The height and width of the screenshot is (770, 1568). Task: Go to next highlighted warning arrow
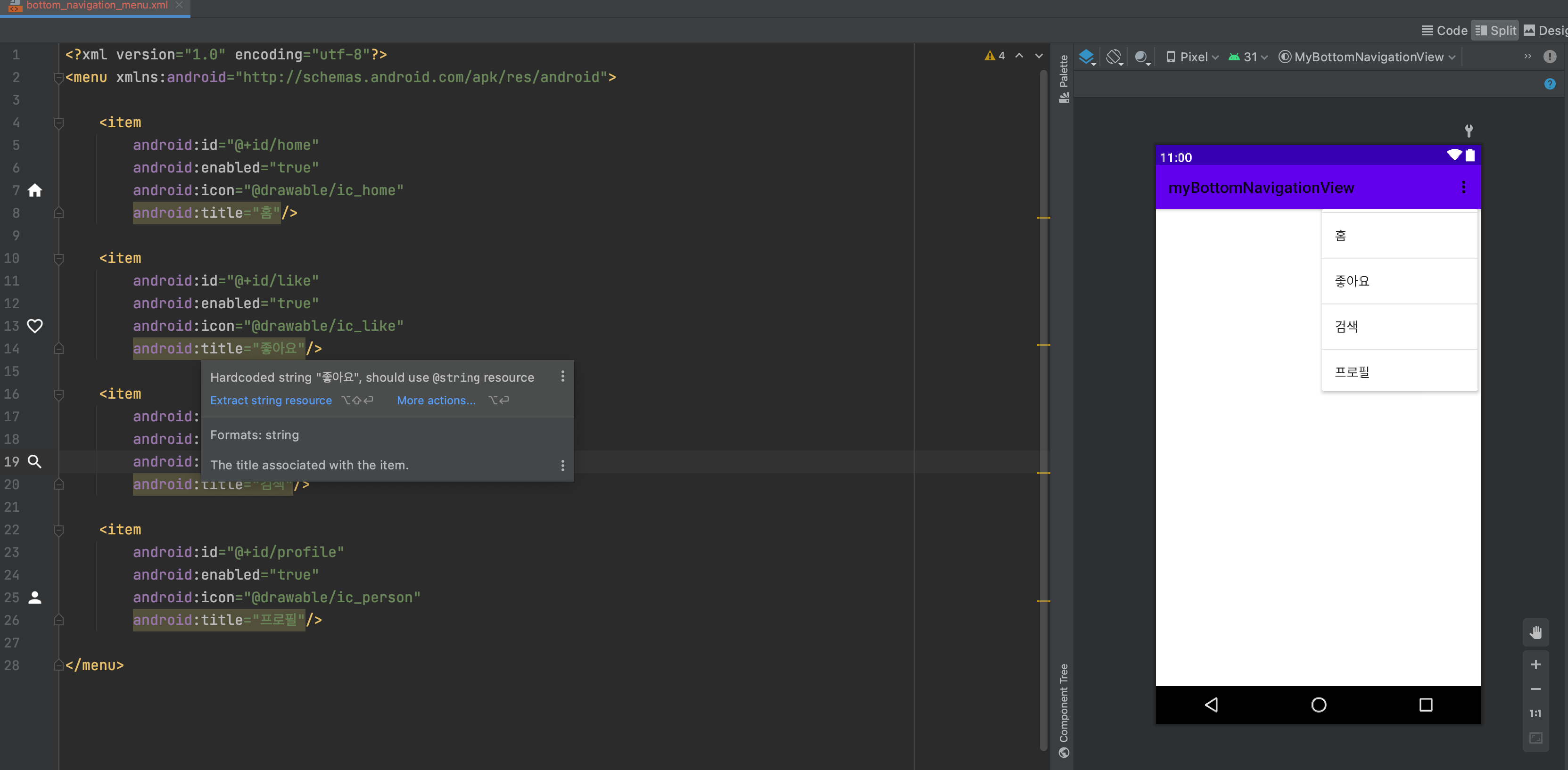1039,55
